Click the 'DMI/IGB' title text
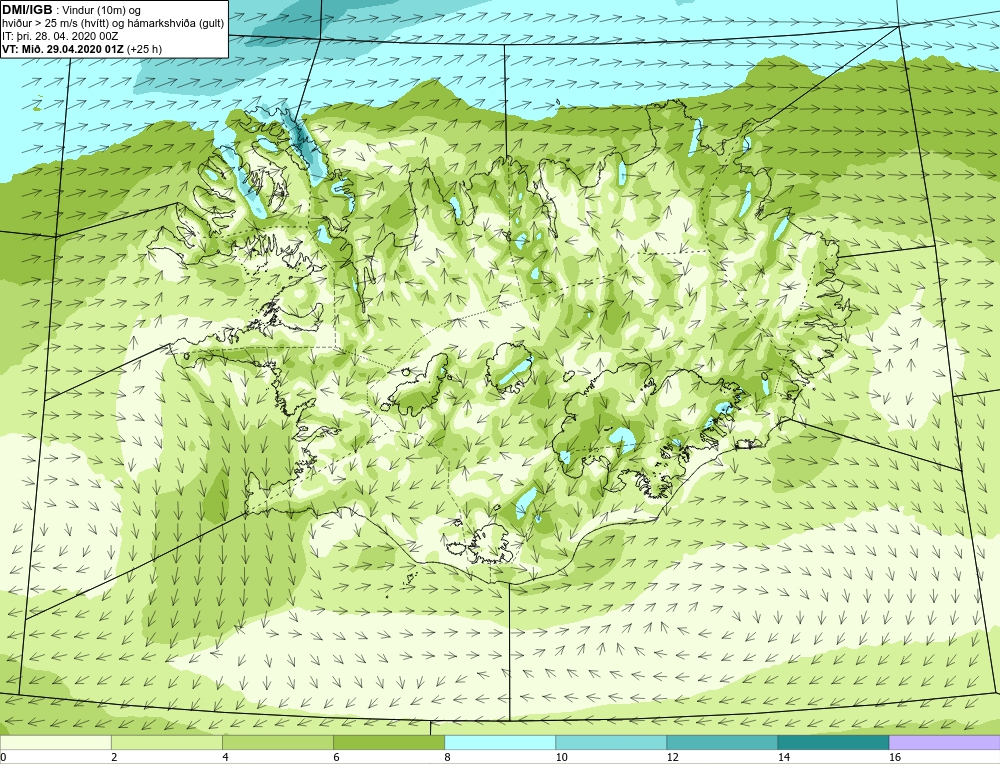The width and height of the screenshot is (1000, 764). [27, 10]
